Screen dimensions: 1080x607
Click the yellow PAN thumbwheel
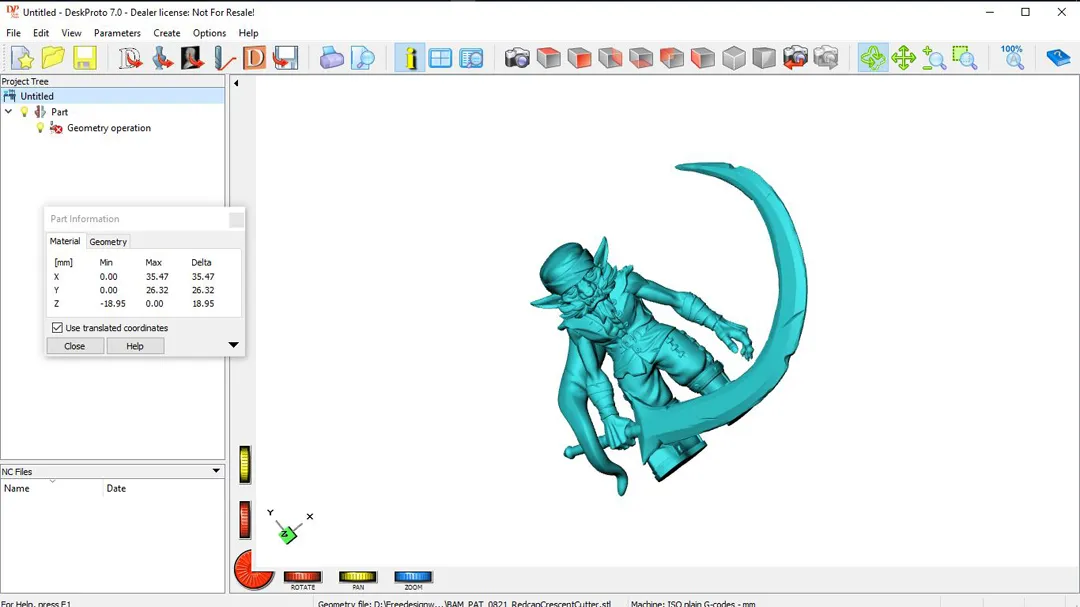[357, 577]
